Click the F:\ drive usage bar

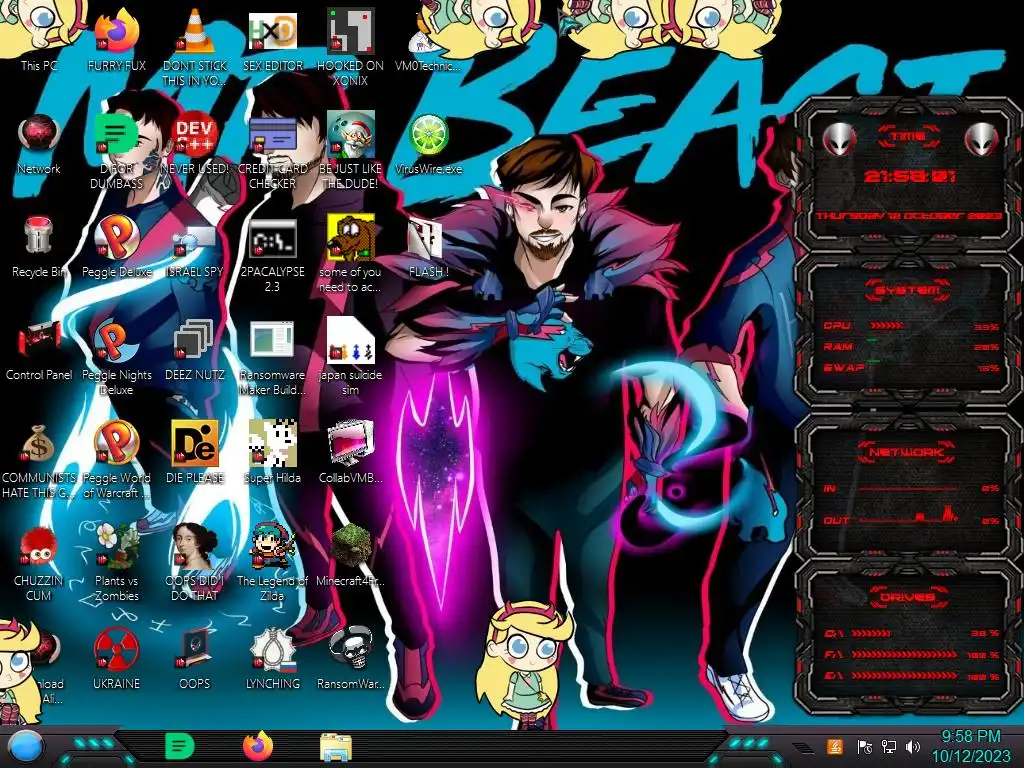click(x=904, y=654)
